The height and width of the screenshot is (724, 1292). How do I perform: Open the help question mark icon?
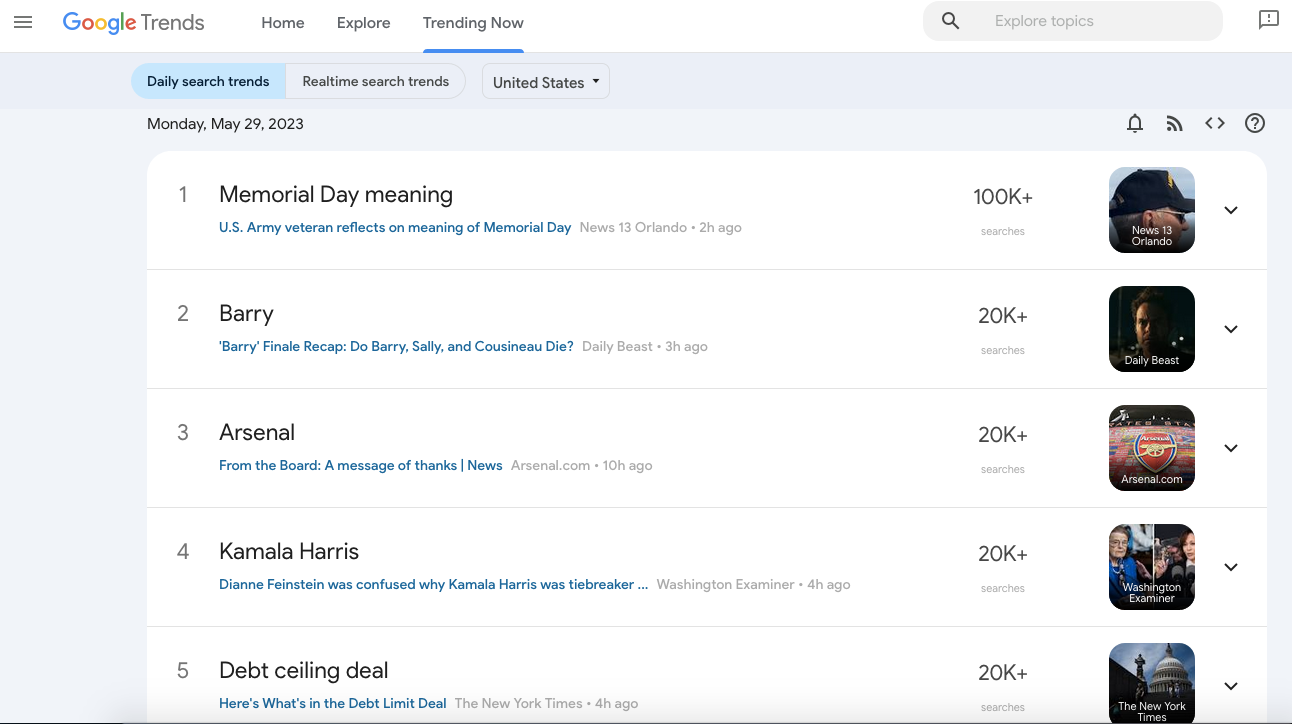coord(1255,123)
